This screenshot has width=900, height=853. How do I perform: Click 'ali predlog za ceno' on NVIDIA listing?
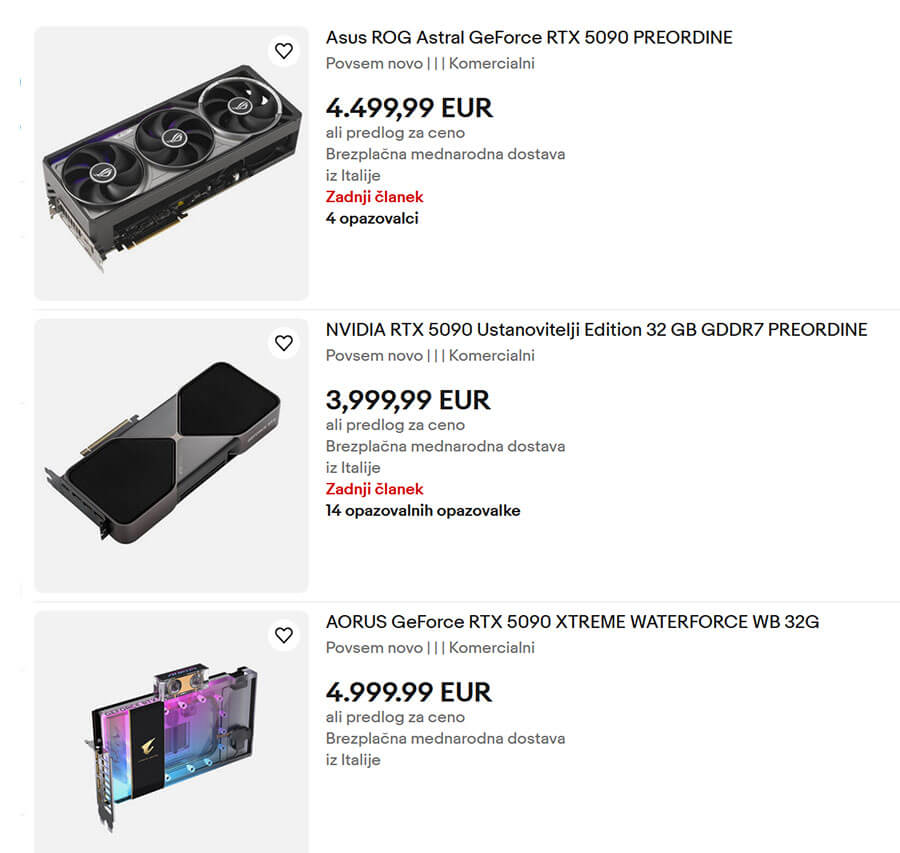(394, 425)
